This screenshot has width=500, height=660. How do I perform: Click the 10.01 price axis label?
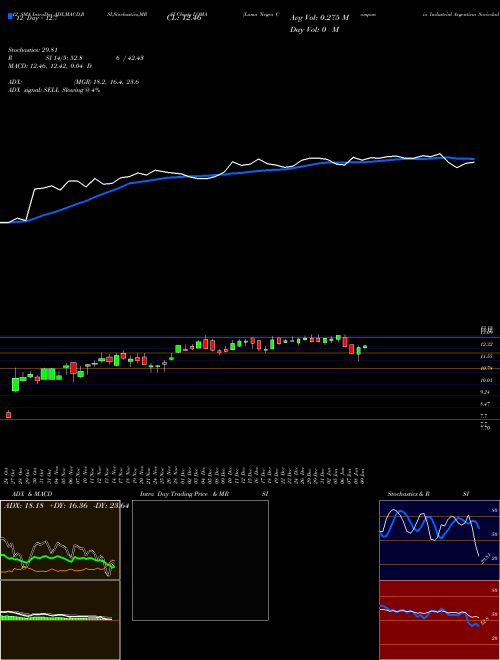[487, 380]
